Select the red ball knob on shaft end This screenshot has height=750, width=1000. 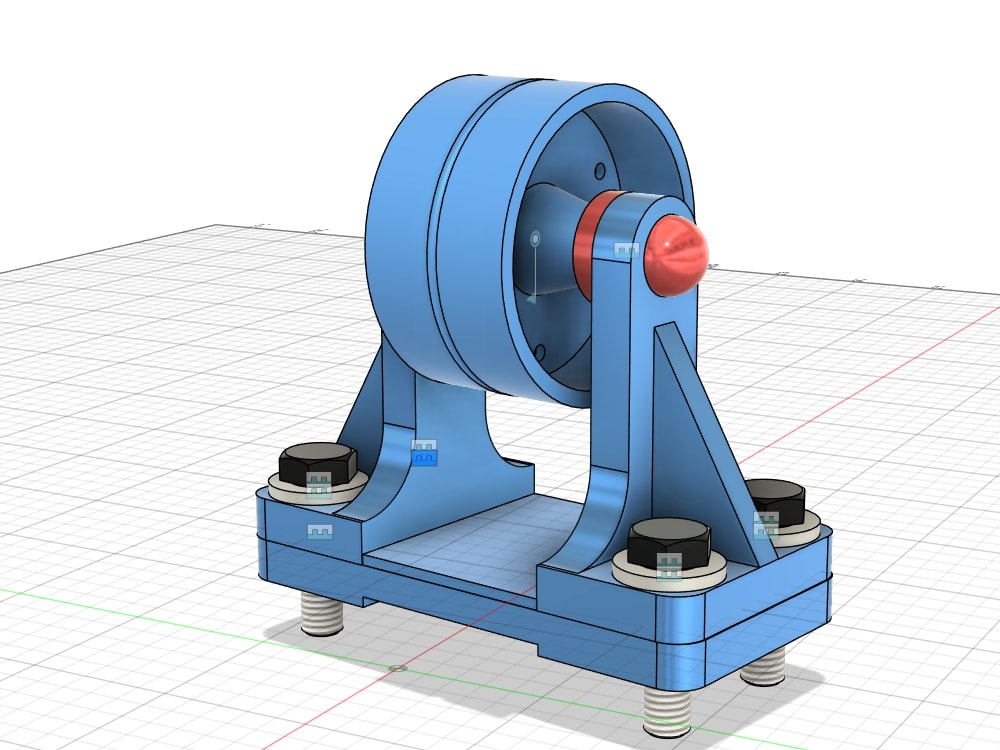click(676, 256)
